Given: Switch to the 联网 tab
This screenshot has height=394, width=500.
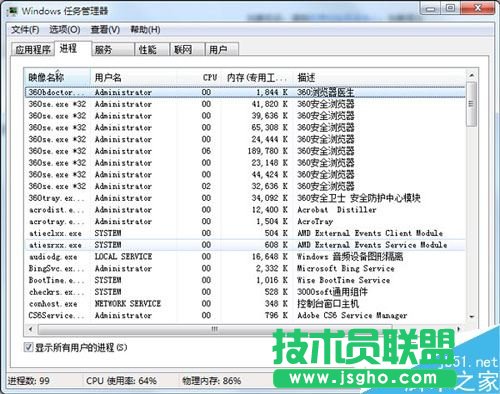Looking at the screenshot, I should tap(187, 50).
